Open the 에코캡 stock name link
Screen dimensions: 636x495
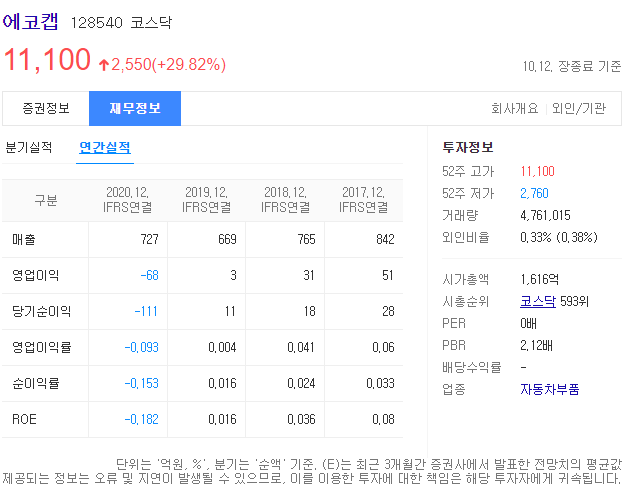(x=30, y=22)
